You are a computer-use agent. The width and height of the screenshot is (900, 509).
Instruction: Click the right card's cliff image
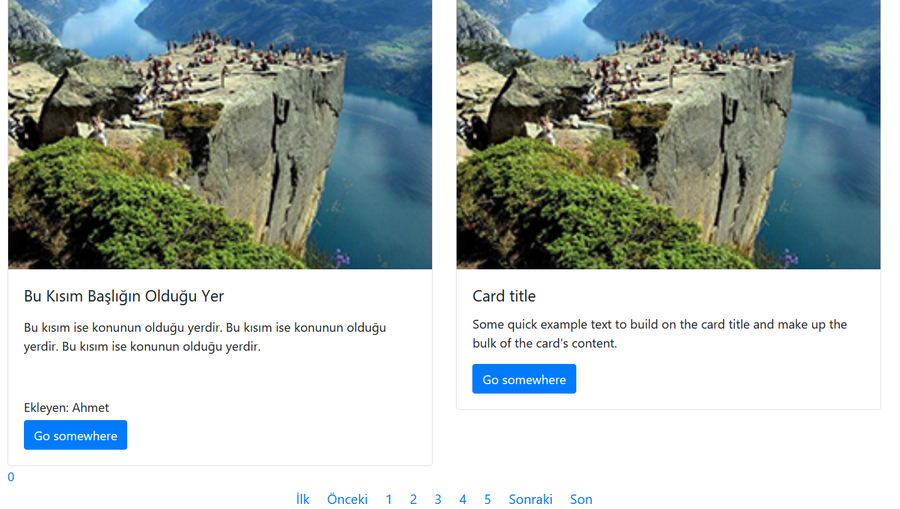[x=668, y=134]
